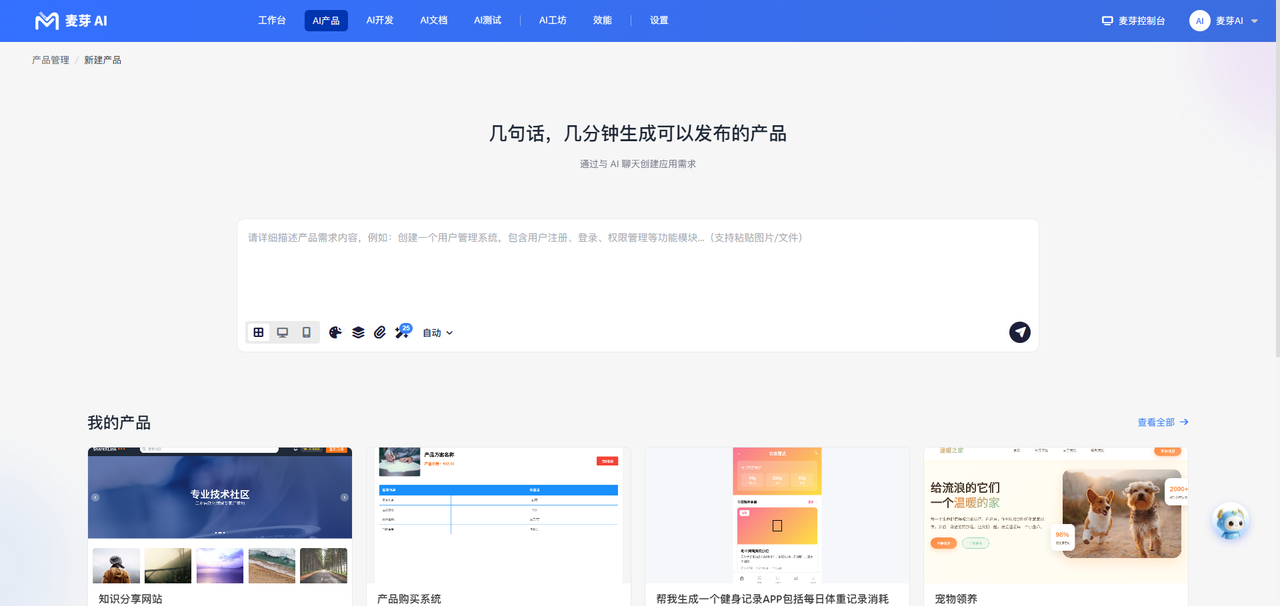
Task: Expand the 自动 dropdown
Action: [438, 333]
